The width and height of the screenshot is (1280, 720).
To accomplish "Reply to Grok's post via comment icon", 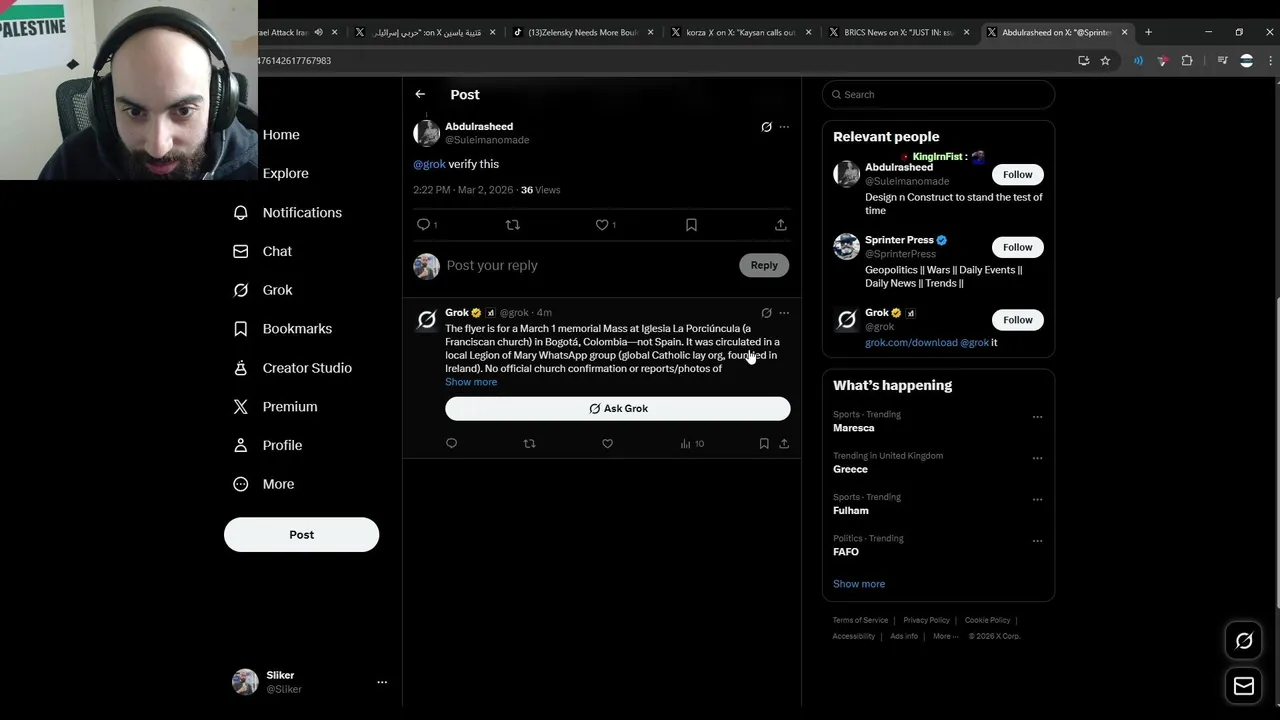I will [451, 443].
